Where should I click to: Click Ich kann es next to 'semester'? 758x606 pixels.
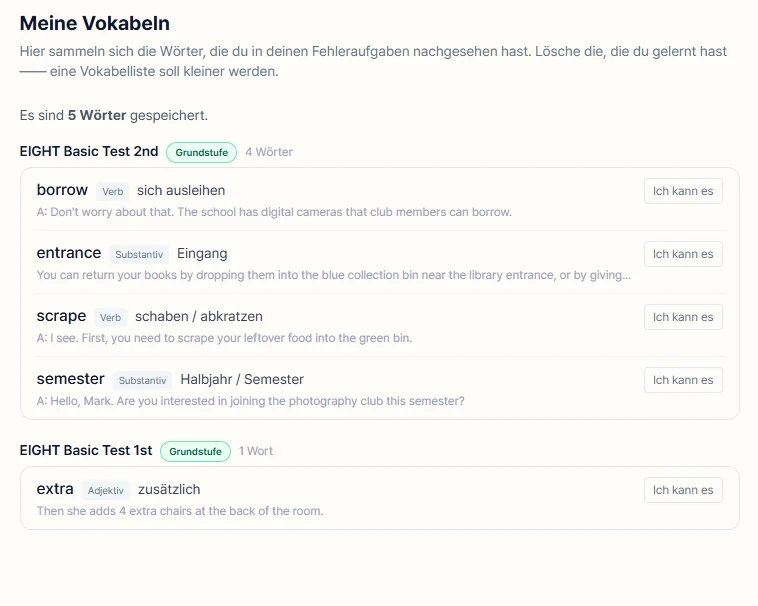[683, 380]
